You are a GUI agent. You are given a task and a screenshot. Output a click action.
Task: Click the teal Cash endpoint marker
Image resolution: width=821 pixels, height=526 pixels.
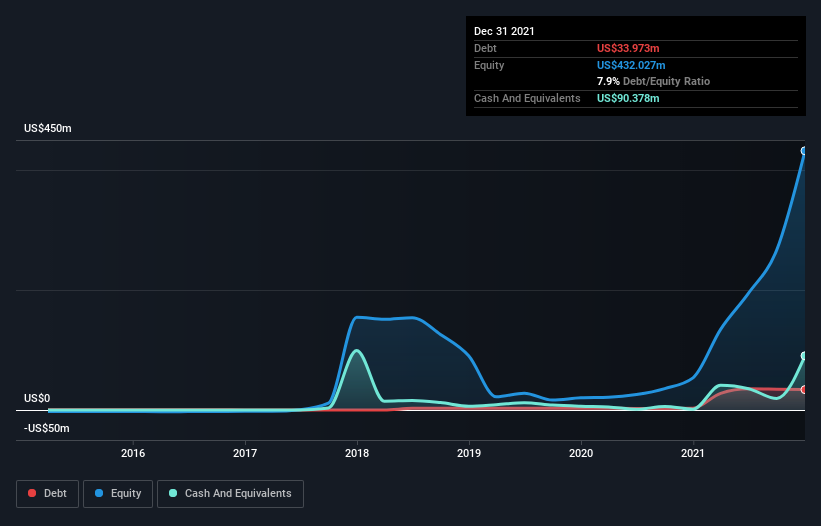tap(804, 356)
